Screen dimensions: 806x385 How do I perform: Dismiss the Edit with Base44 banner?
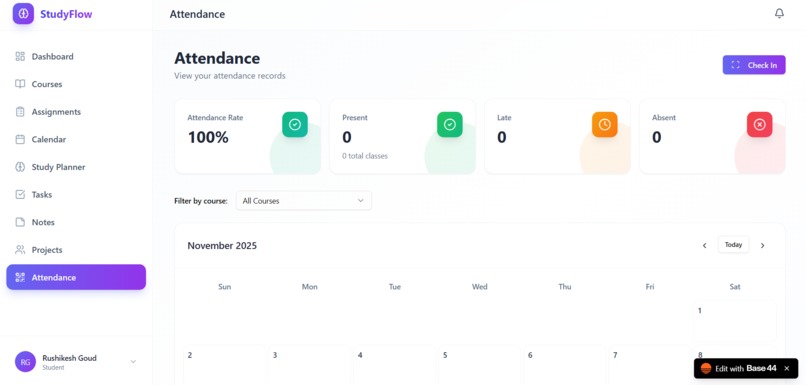pos(786,369)
